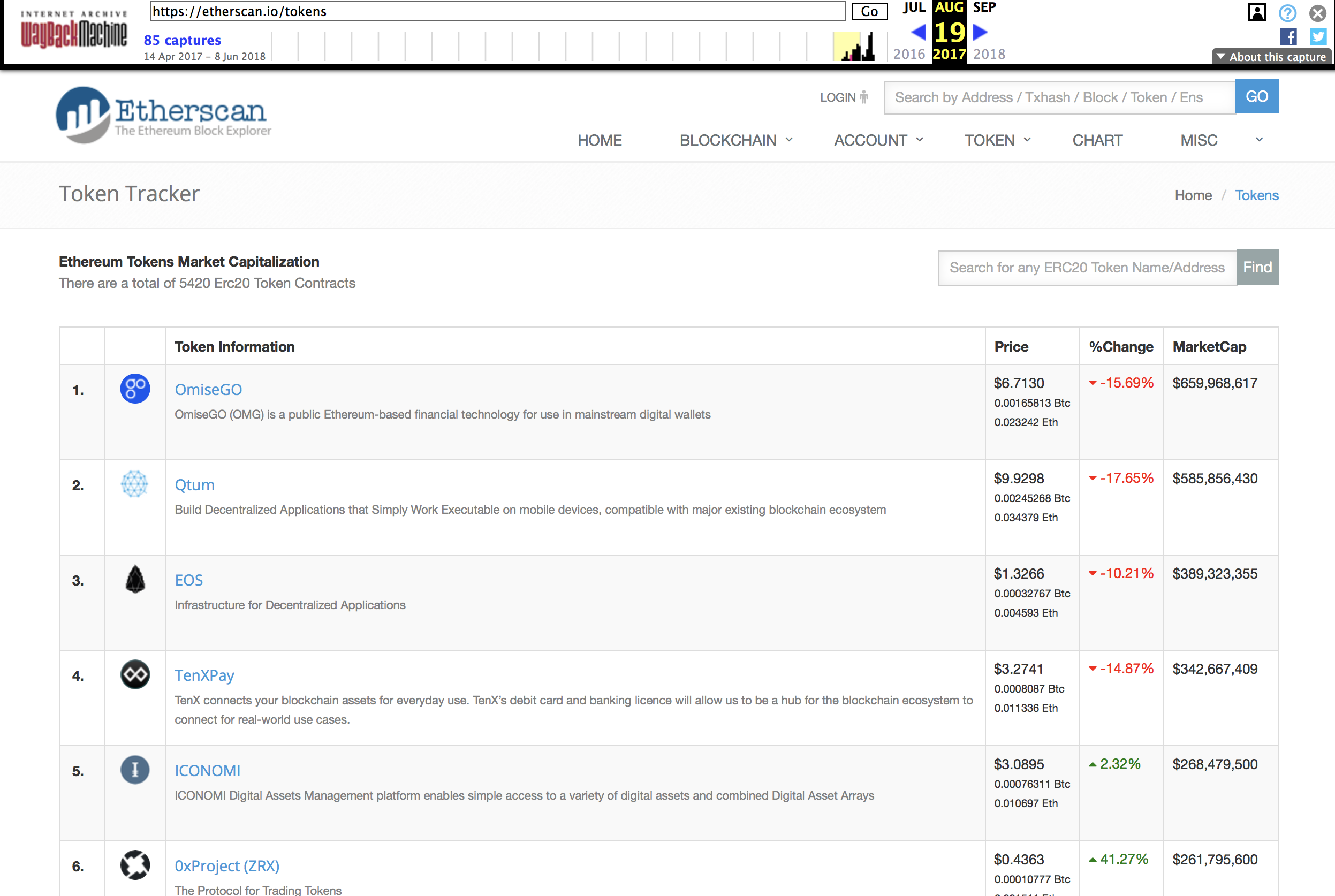1335x896 pixels.
Task: Open the 0xProject (ZRX) token link
Action: [227, 865]
